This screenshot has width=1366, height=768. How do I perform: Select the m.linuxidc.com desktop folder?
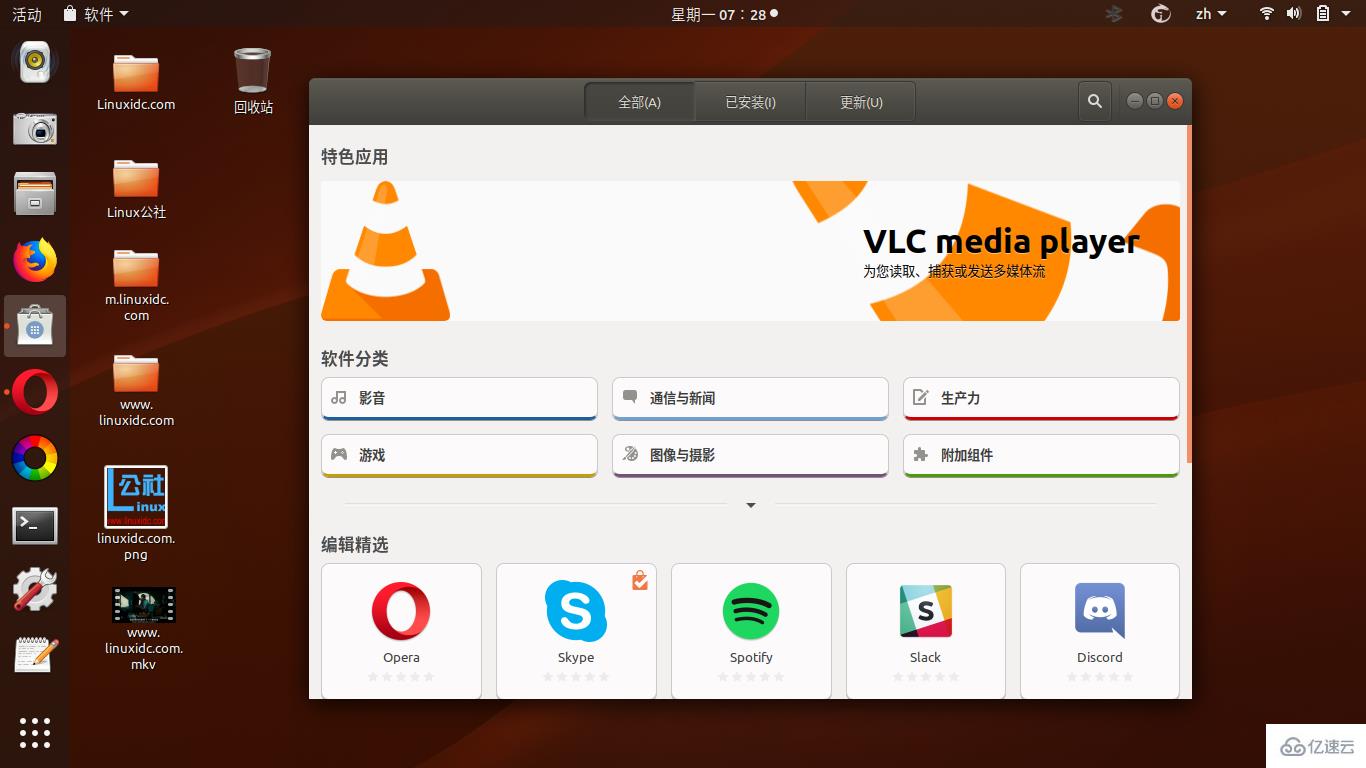pyautogui.click(x=136, y=285)
